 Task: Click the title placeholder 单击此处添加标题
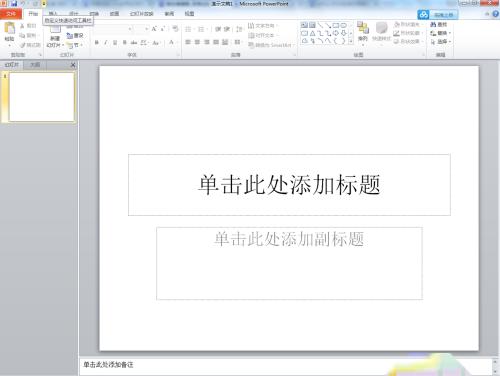pos(289,185)
